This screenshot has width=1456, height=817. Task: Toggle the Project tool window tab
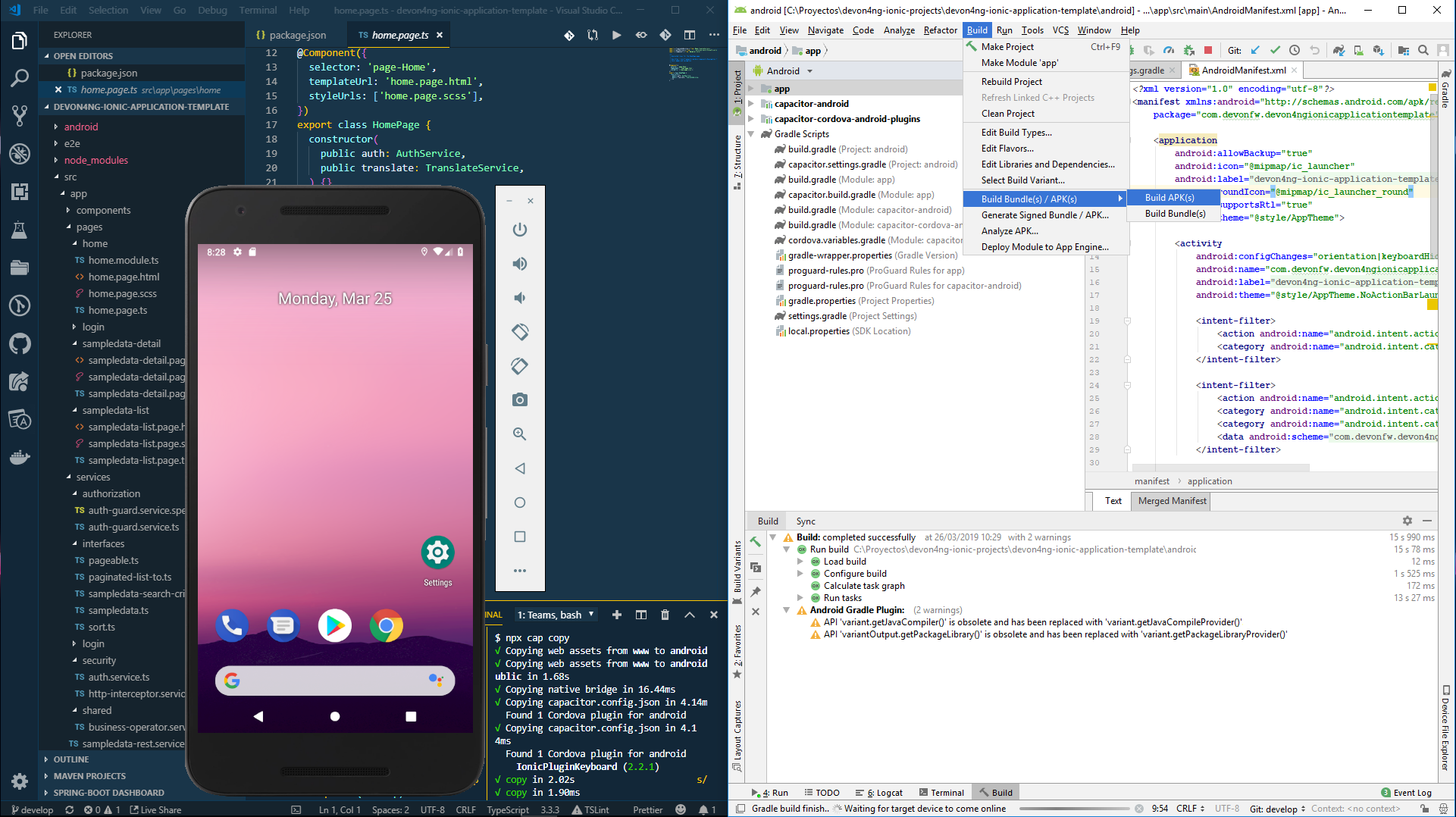coord(737,89)
